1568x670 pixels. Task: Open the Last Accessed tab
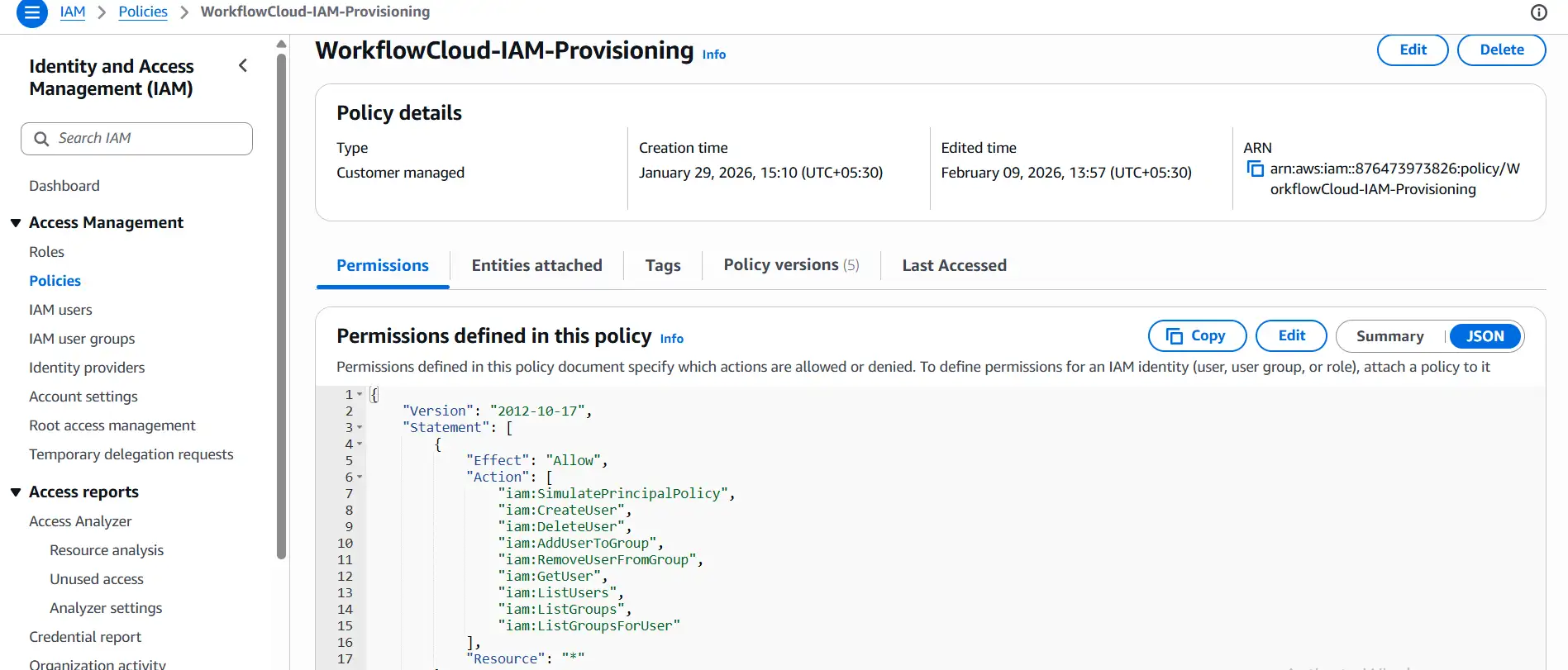954,265
